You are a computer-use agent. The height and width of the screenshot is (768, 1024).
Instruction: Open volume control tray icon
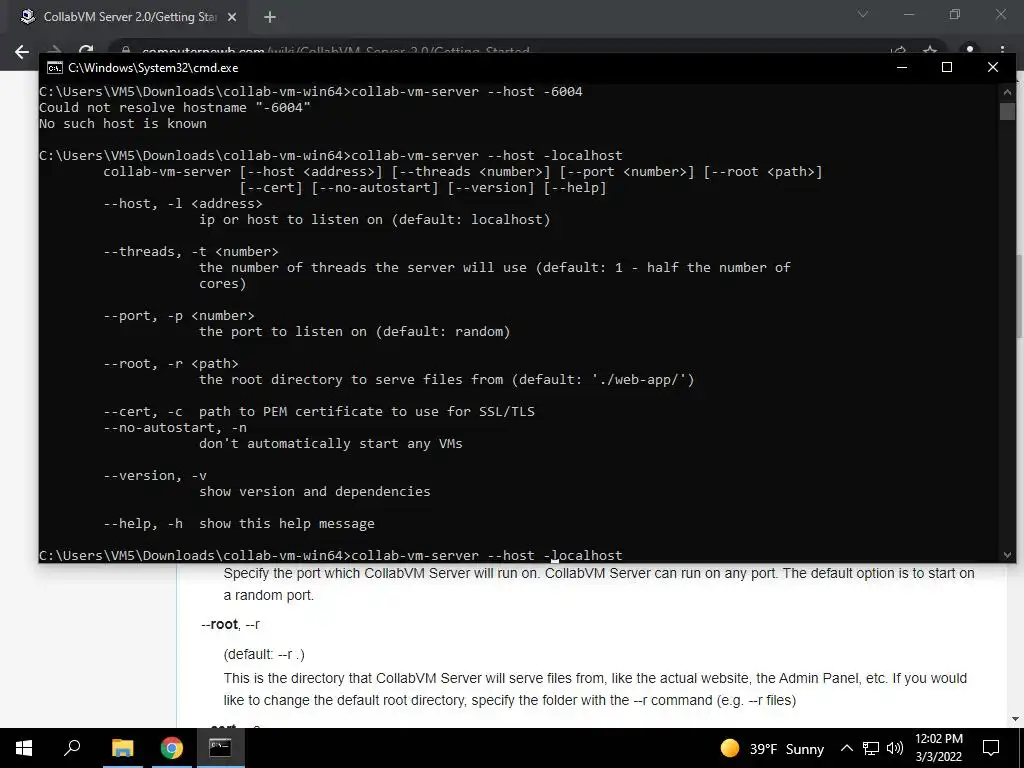pyautogui.click(x=895, y=748)
